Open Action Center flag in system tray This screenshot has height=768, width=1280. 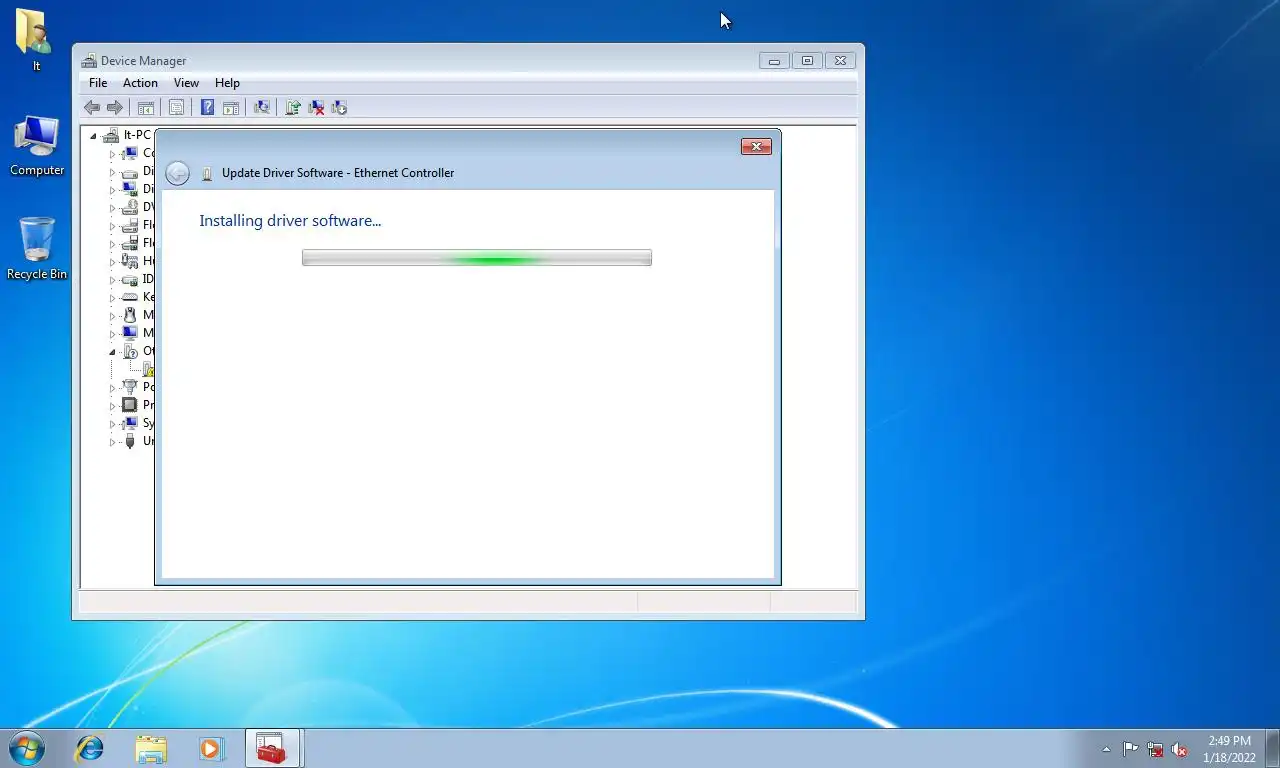(1130, 749)
